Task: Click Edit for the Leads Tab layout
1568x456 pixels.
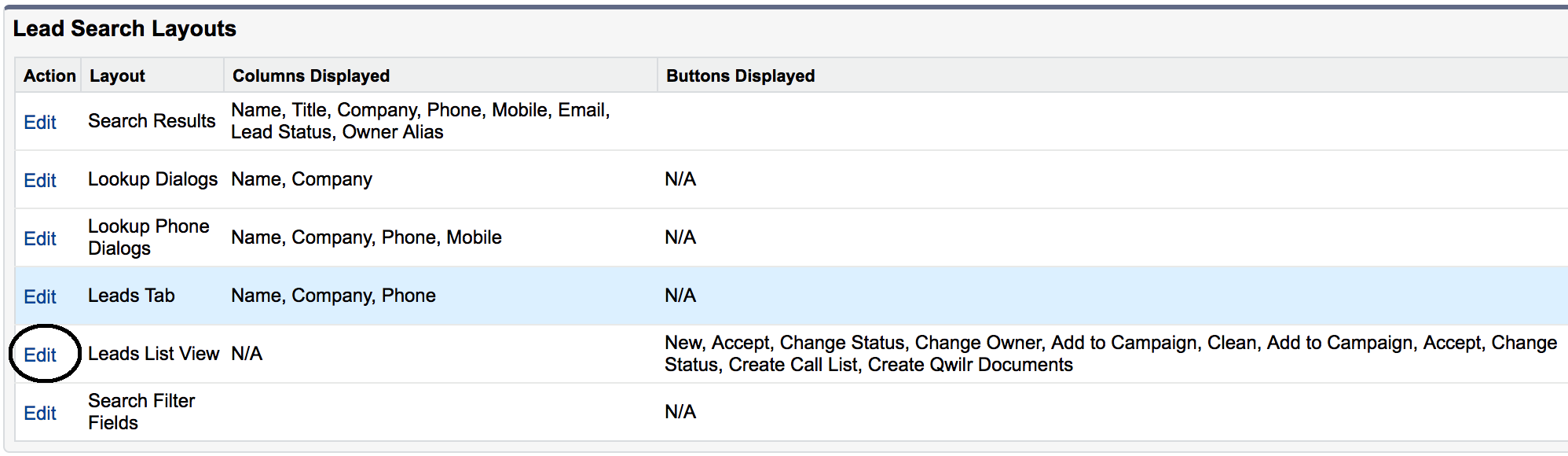Action: [40, 296]
